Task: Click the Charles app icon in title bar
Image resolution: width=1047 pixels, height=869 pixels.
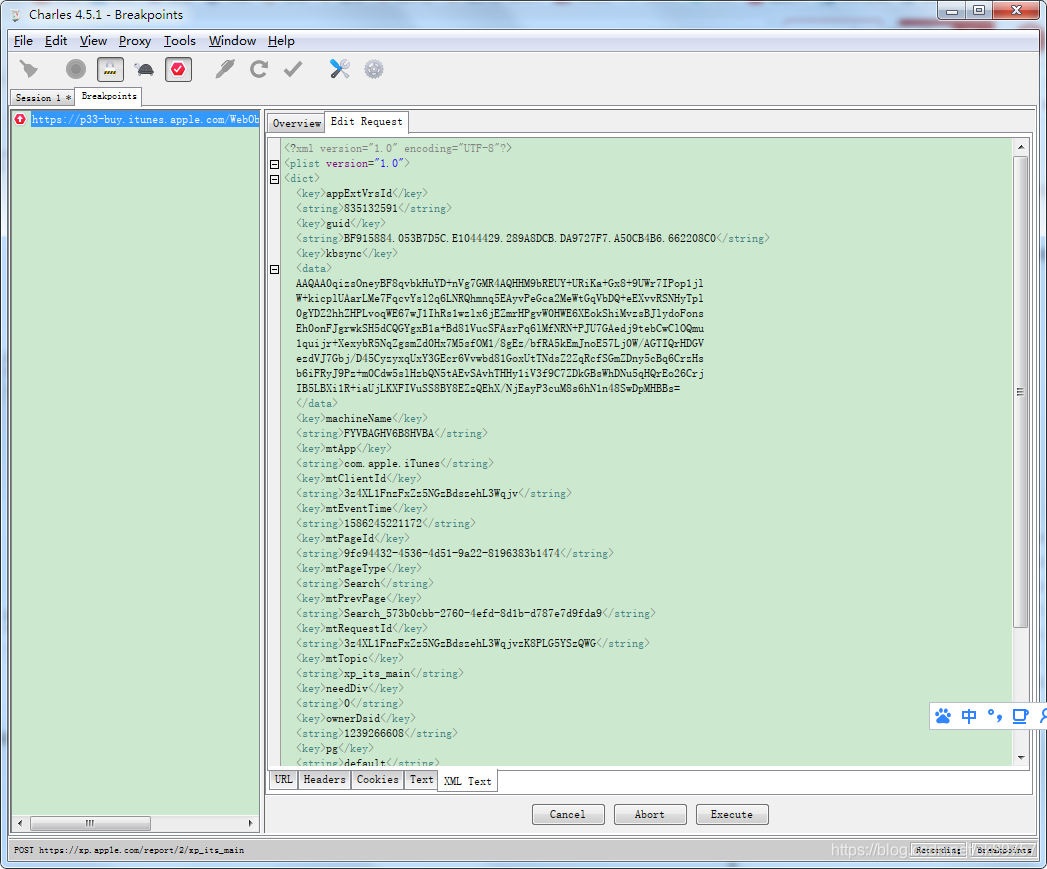Action: 15,15
